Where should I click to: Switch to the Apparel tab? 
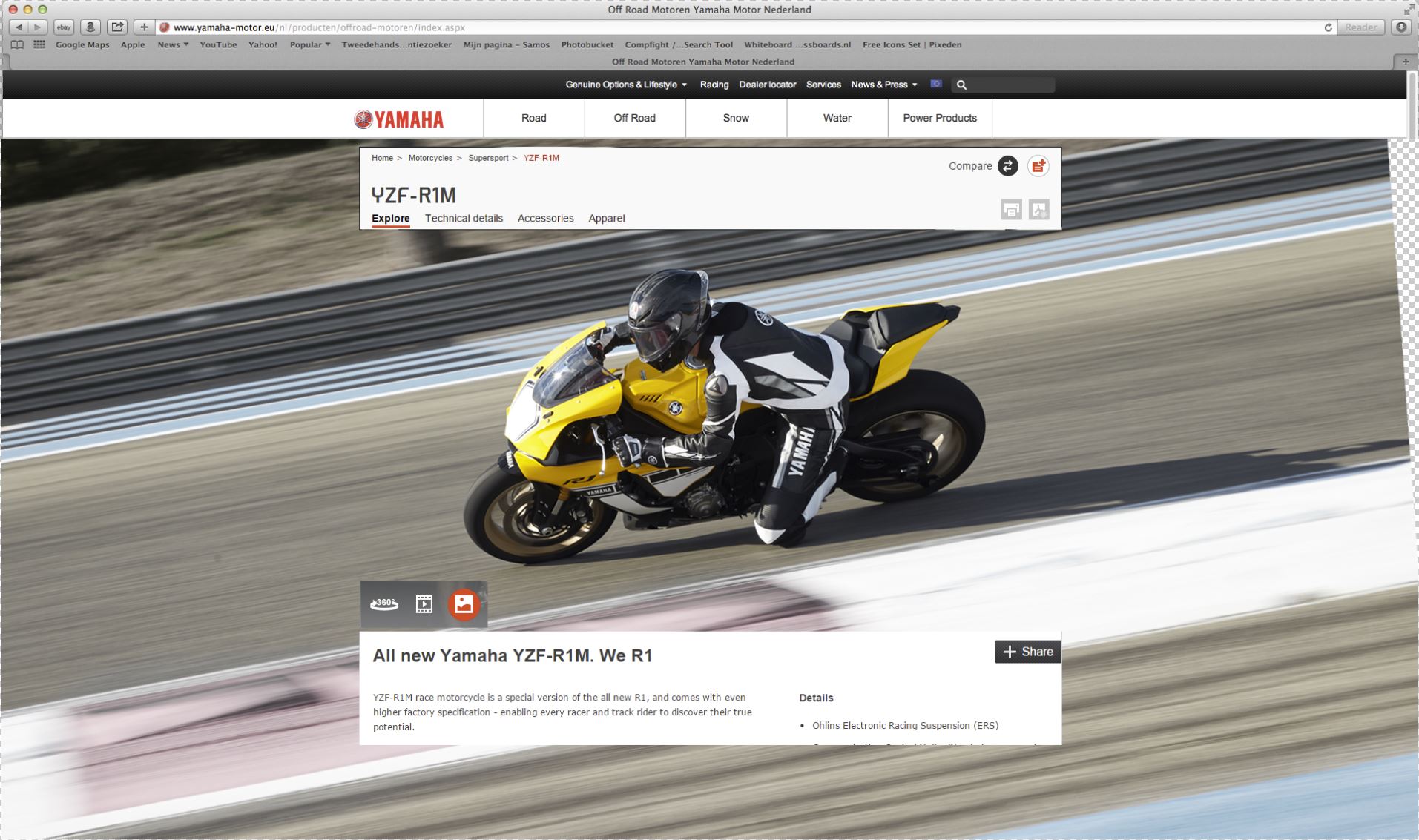click(x=607, y=219)
